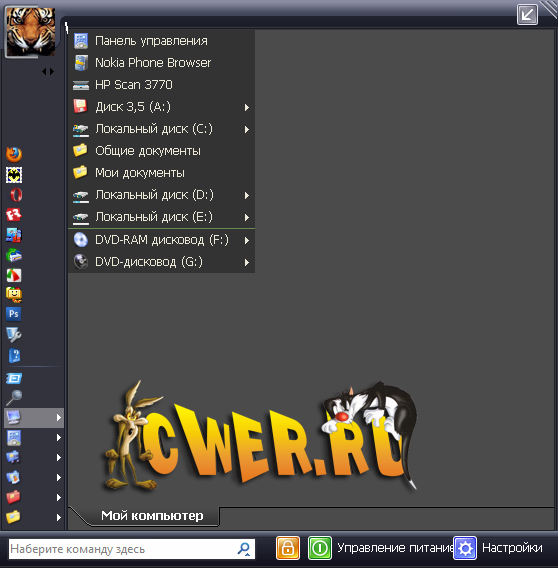This screenshot has height=568, width=558.
Task: Open the blue help book icon
Action: 14,355
